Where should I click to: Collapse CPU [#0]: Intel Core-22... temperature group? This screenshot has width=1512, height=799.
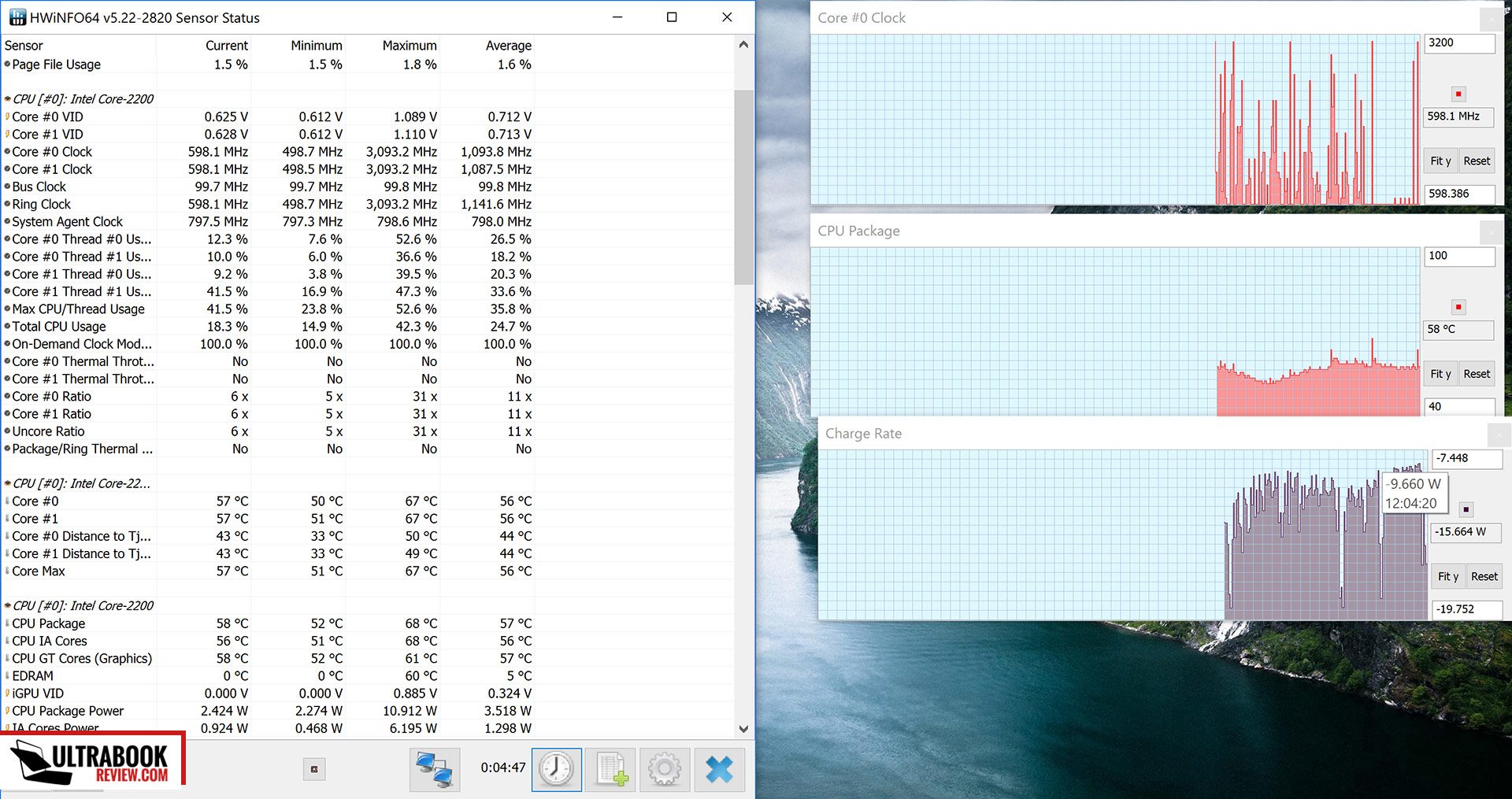(x=7, y=483)
